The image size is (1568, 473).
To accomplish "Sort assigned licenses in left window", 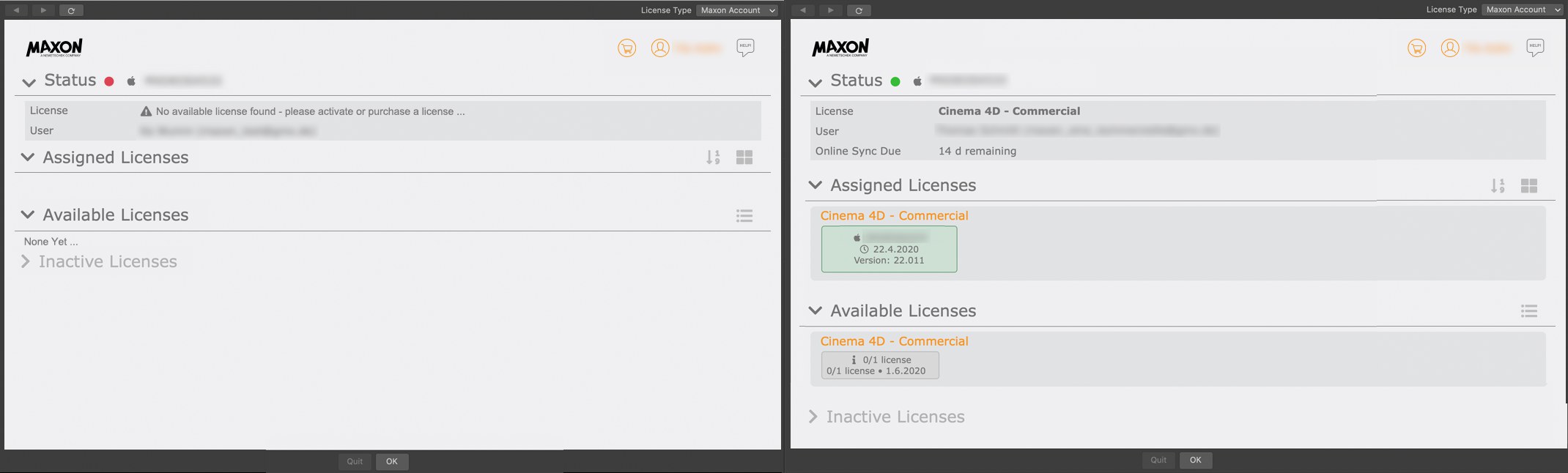I will pyautogui.click(x=713, y=157).
